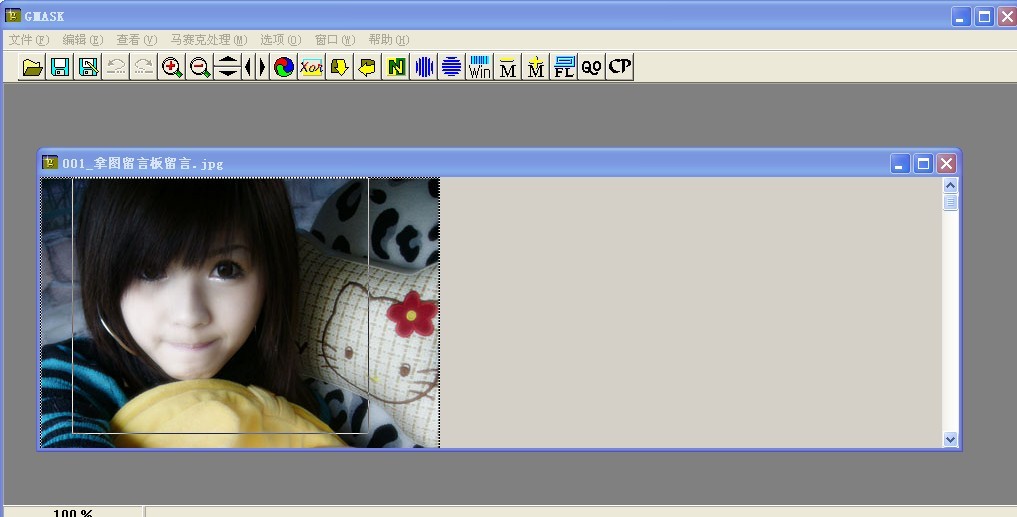Click the CP toolbar icon
Screen dimensions: 1017x517
(620, 67)
